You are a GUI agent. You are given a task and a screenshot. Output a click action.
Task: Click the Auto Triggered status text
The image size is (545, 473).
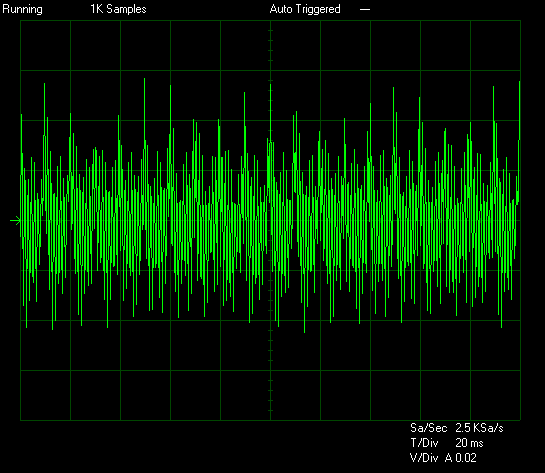point(305,9)
